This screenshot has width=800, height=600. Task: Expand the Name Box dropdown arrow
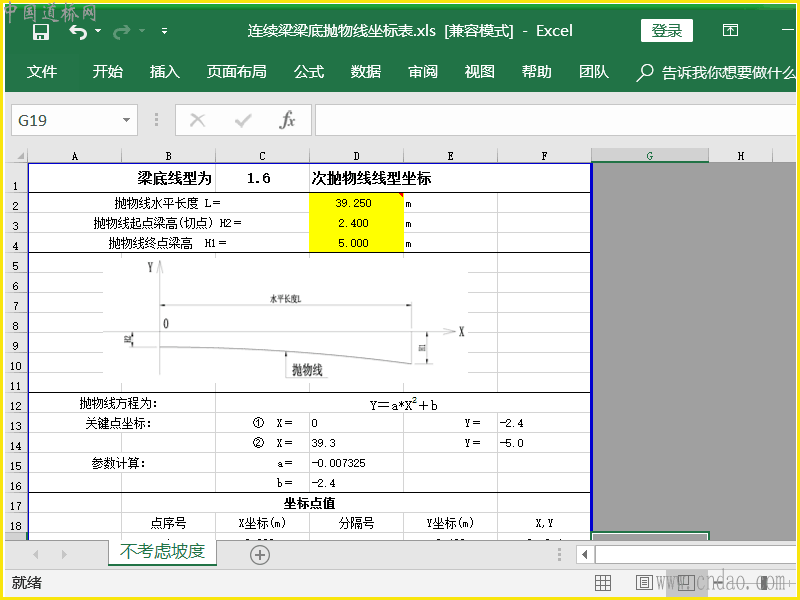click(127, 120)
